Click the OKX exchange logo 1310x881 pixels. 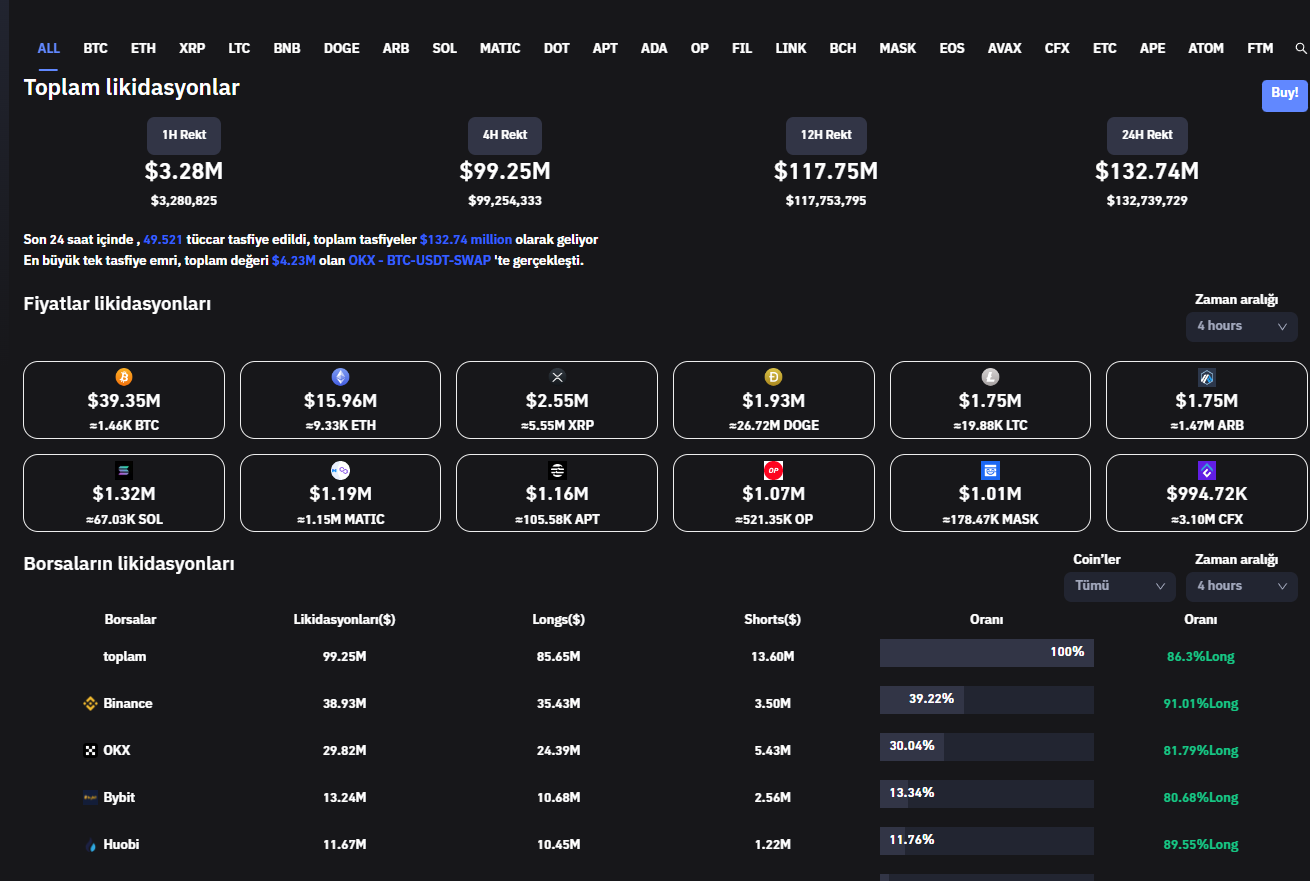point(90,750)
